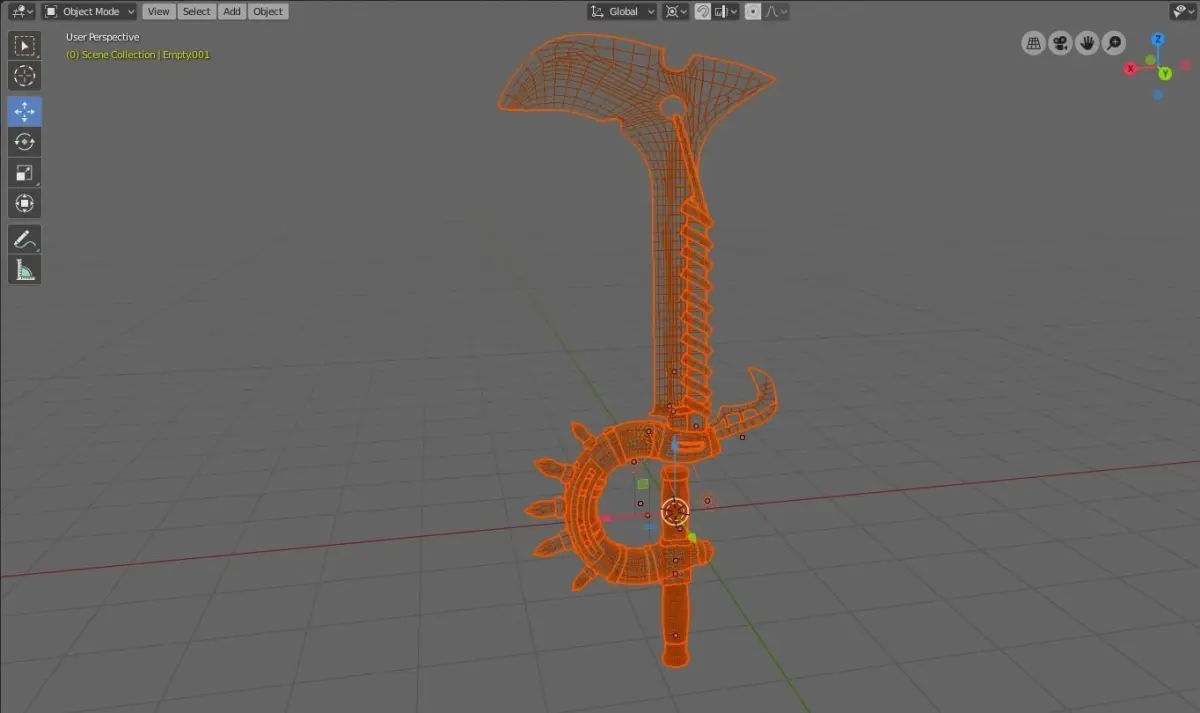This screenshot has width=1200, height=713.
Task: Select the Transform tool
Action: [x=24, y=204]
